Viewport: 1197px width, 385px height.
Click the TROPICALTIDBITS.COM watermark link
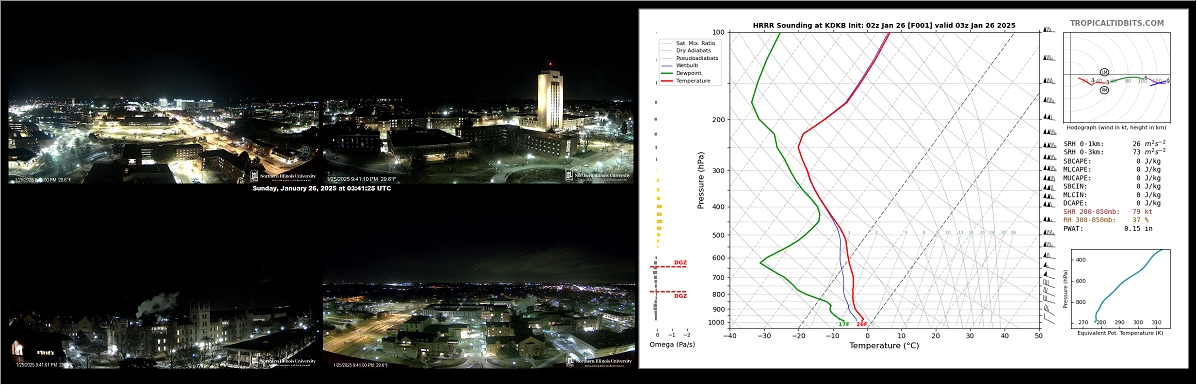(1117, 24)
